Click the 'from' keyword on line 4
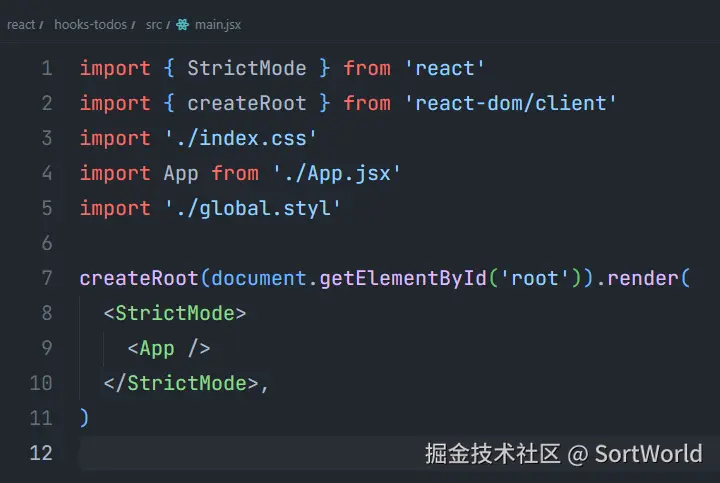Viewport: 720px width, 483px height. tap(235, 173)
